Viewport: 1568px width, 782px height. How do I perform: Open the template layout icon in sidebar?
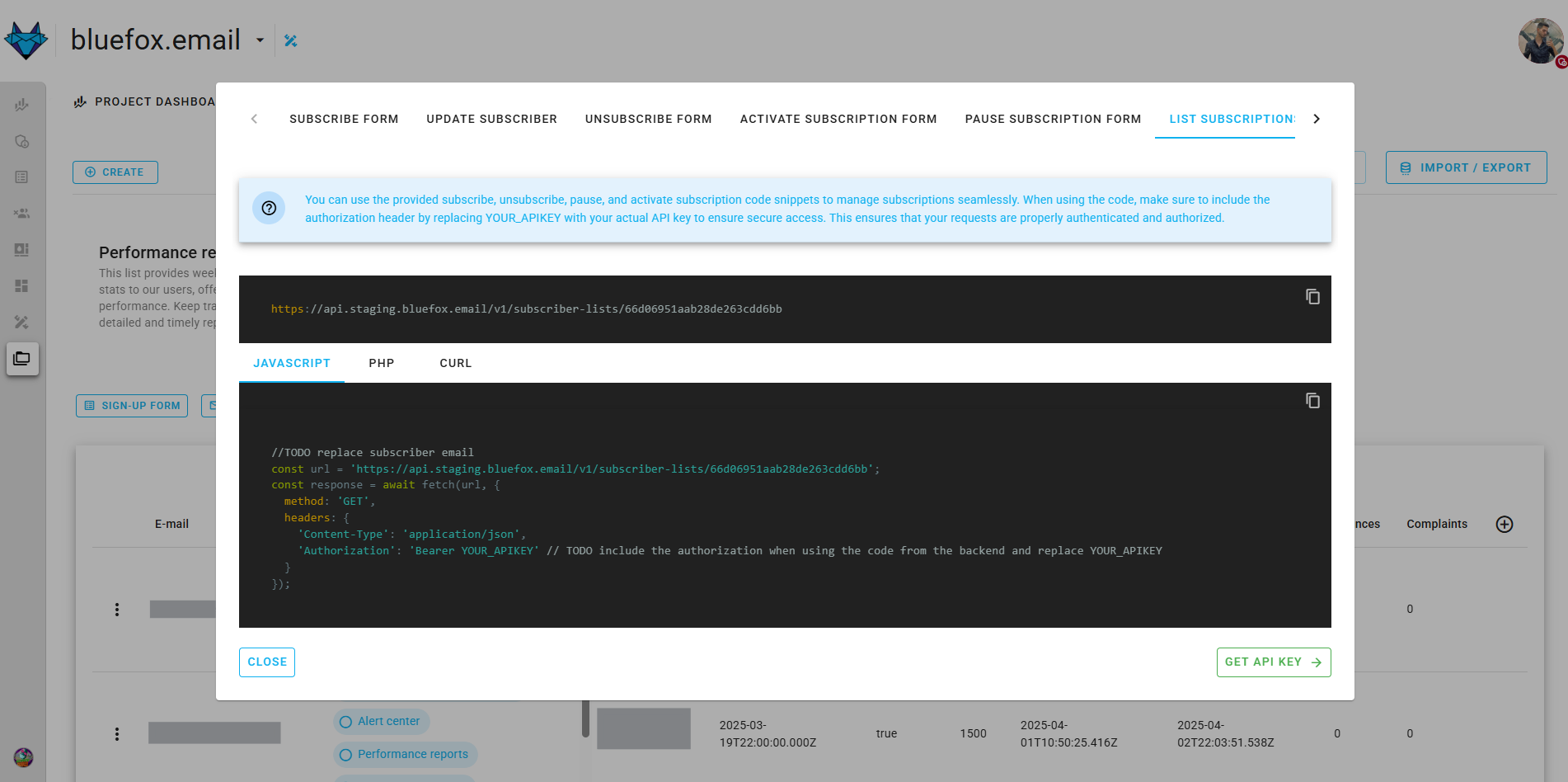pyautogui.click(x=21, y=249)
